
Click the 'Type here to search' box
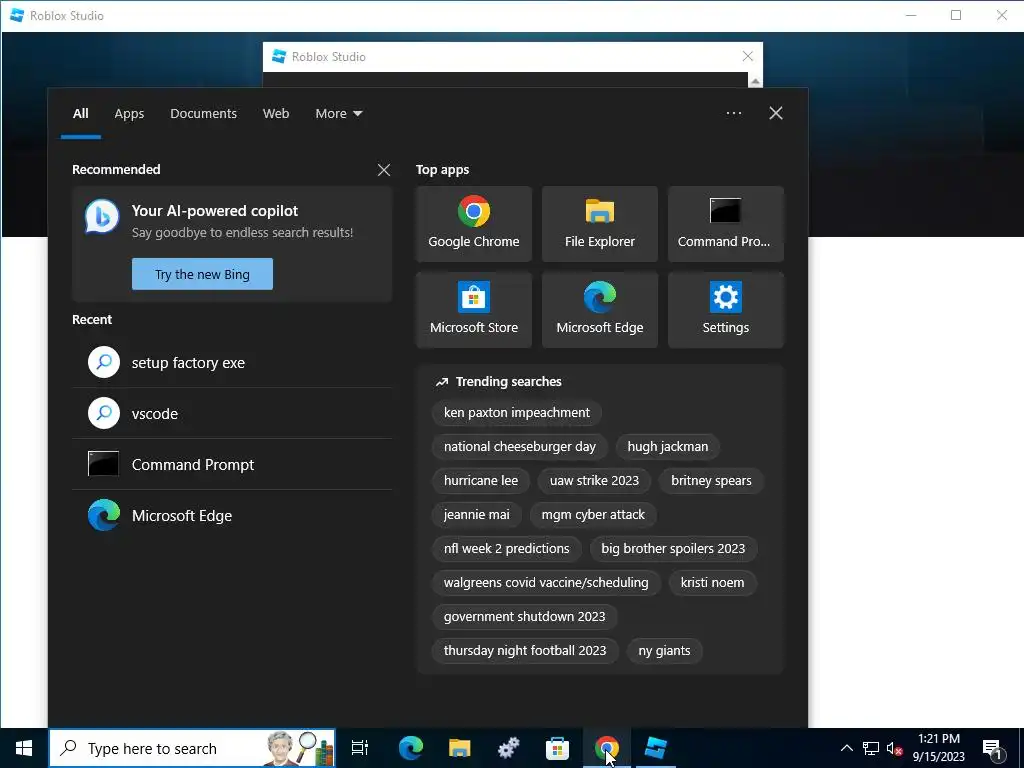(192, 748)
